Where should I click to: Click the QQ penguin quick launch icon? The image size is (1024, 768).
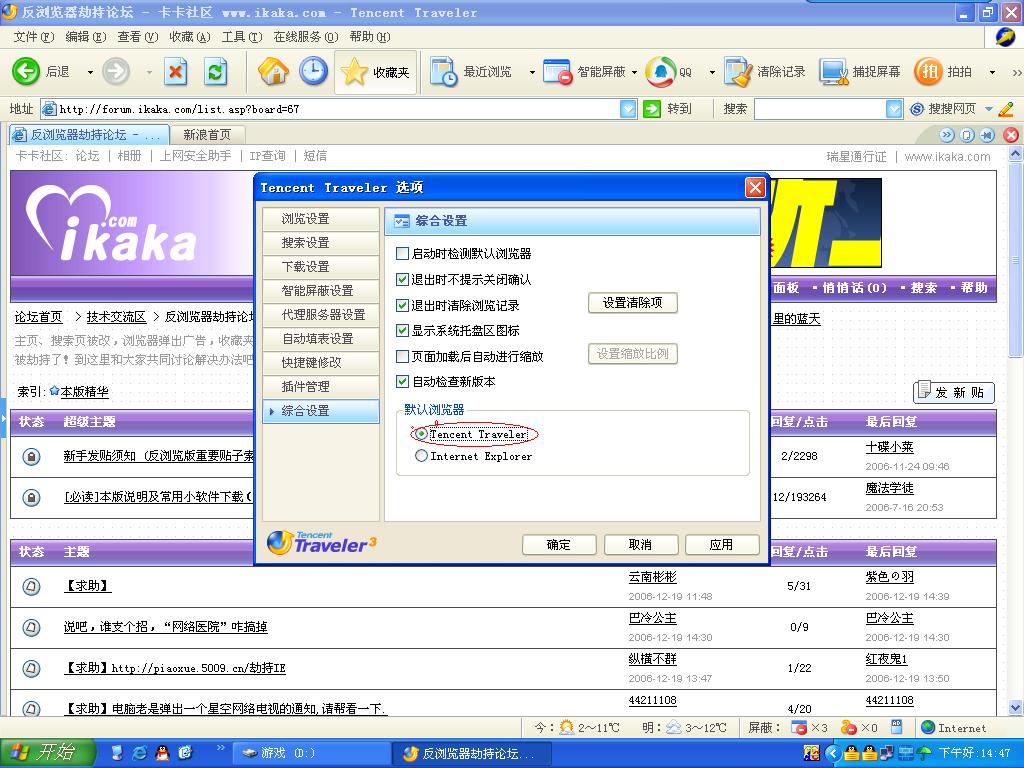pos(162,753)
